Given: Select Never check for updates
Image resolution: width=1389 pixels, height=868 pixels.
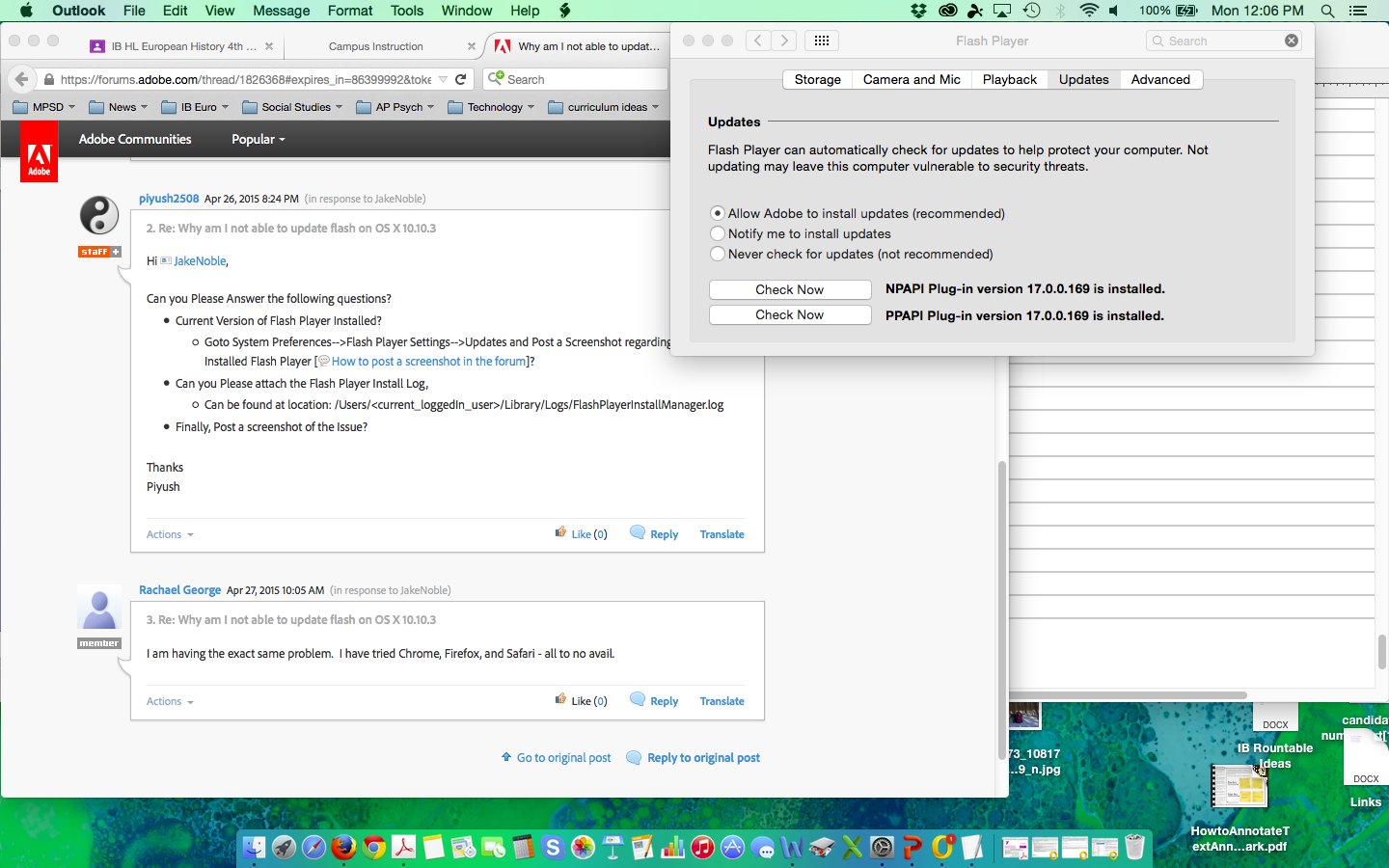Looking at the screenshot, I should (x=718, y=254).
